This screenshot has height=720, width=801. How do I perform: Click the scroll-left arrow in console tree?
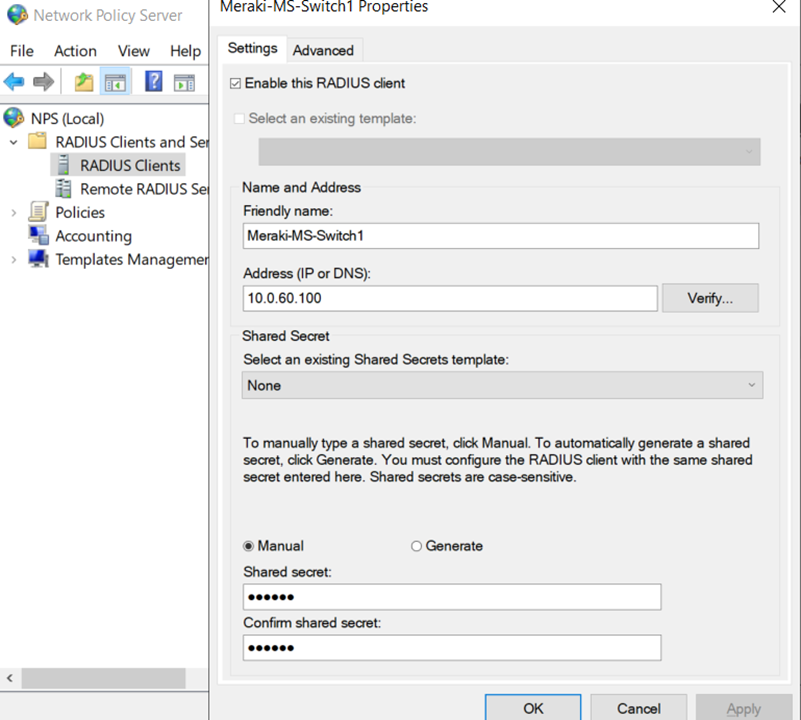pyautogui.click(x=10, y=678)
